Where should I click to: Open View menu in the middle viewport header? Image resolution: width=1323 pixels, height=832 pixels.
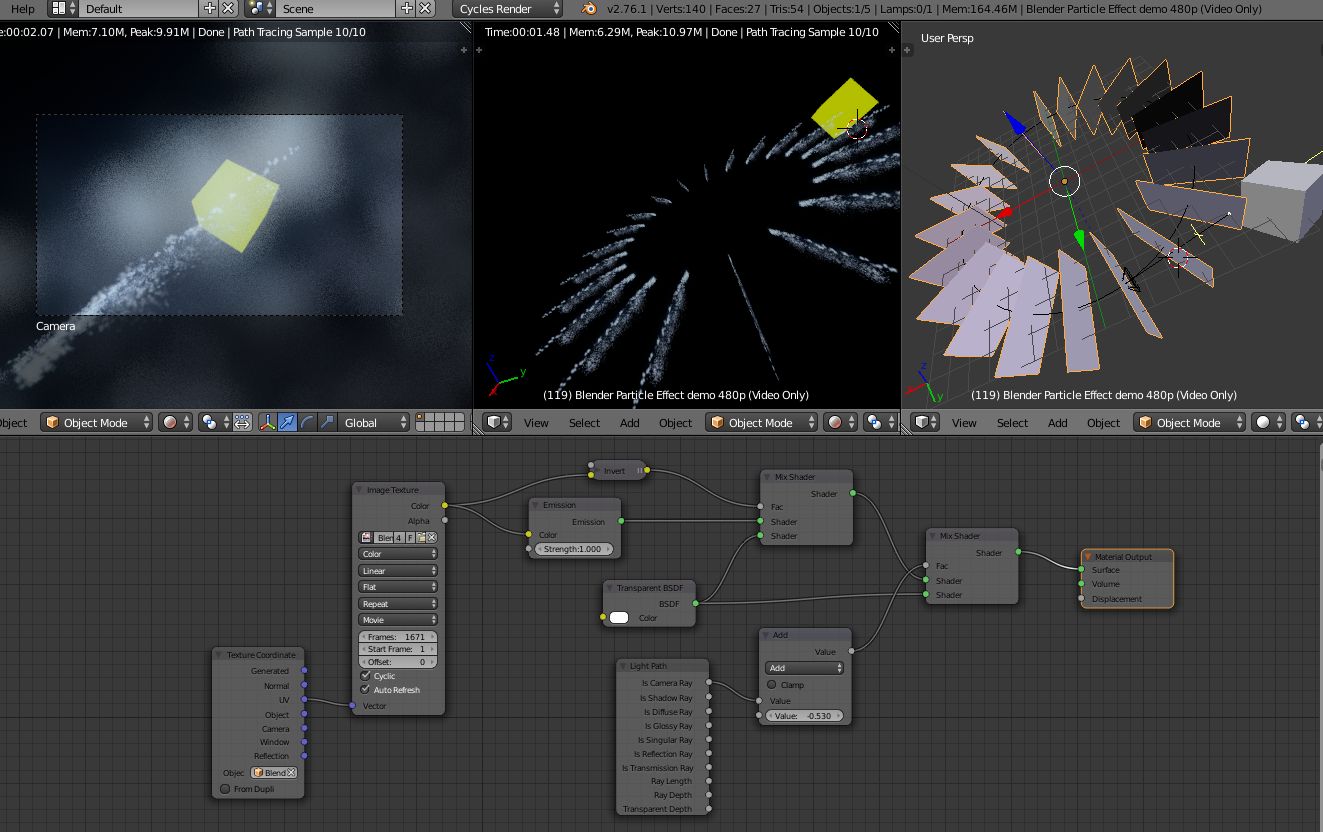(536, 423)
